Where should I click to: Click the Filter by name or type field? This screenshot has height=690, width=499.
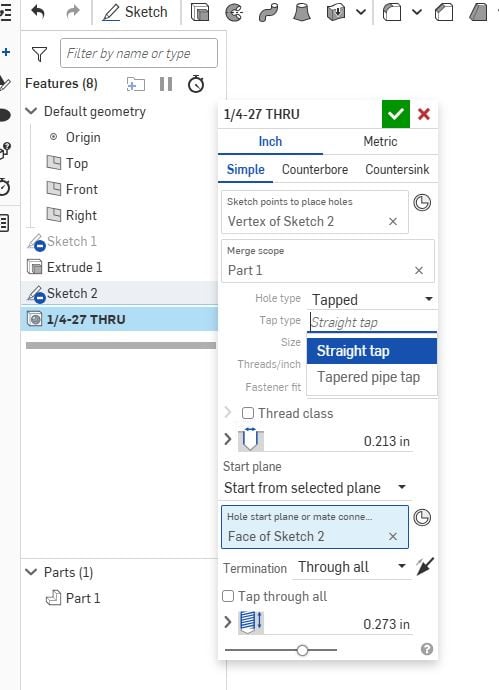click(139, 53)
